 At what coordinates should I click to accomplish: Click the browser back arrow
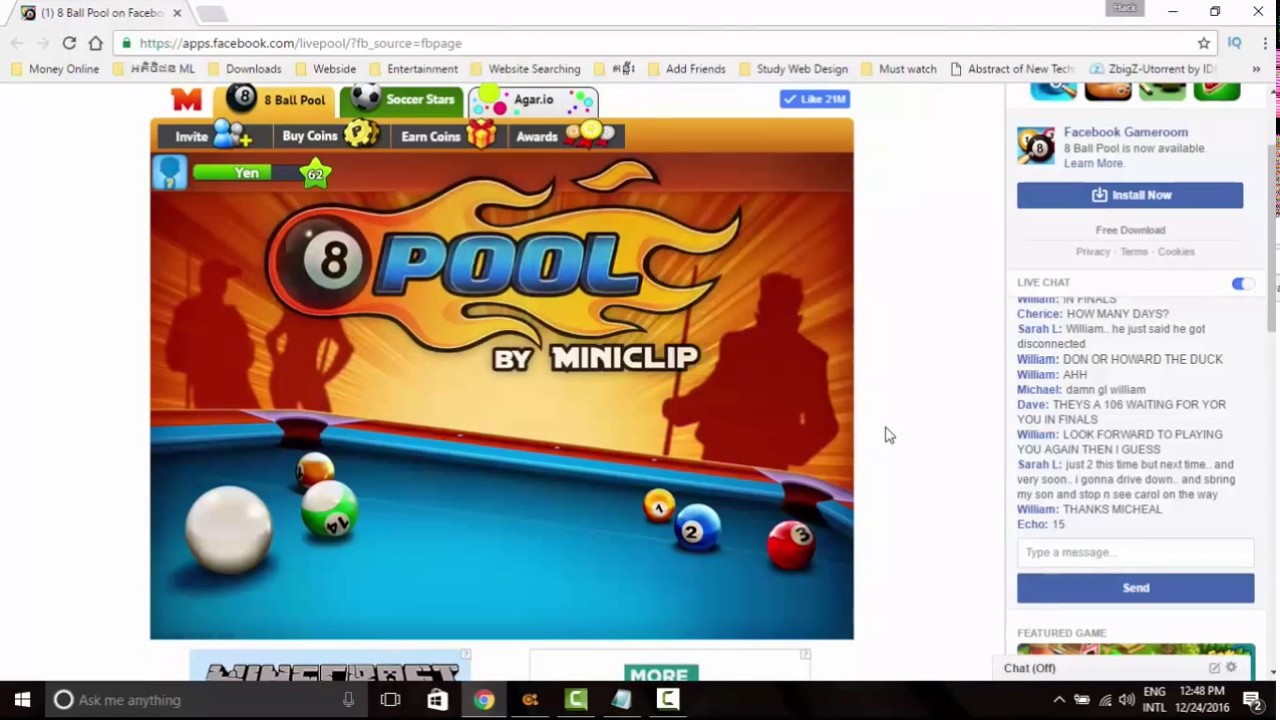click(x=17, y=43)
